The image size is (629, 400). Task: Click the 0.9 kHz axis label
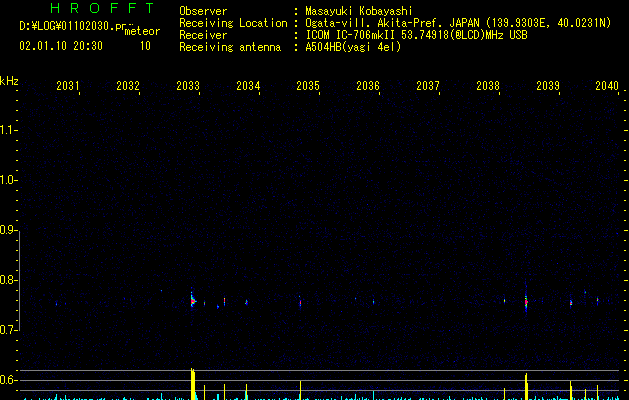pos(9,230)
